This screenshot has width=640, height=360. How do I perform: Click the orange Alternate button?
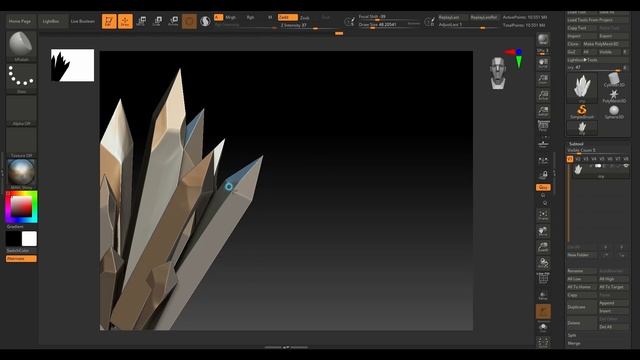coord(21,259)
